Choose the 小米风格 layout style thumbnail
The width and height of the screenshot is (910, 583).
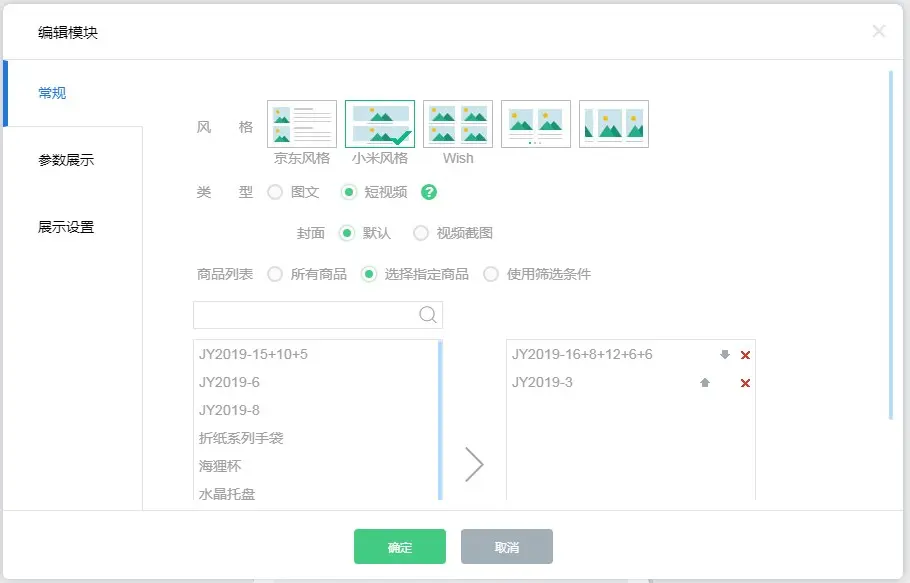click(380, 124)
